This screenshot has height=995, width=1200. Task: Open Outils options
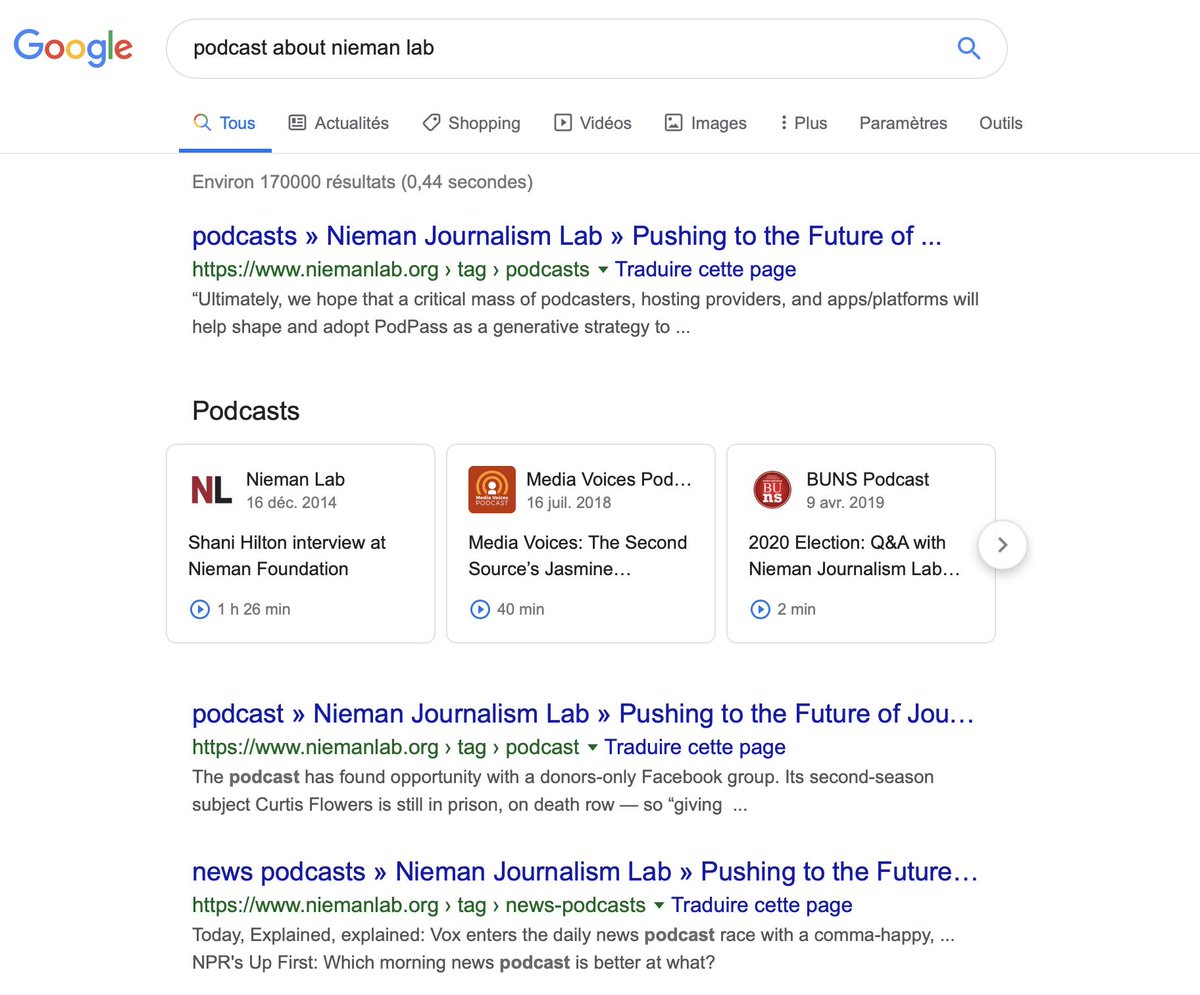[1001, 123]
